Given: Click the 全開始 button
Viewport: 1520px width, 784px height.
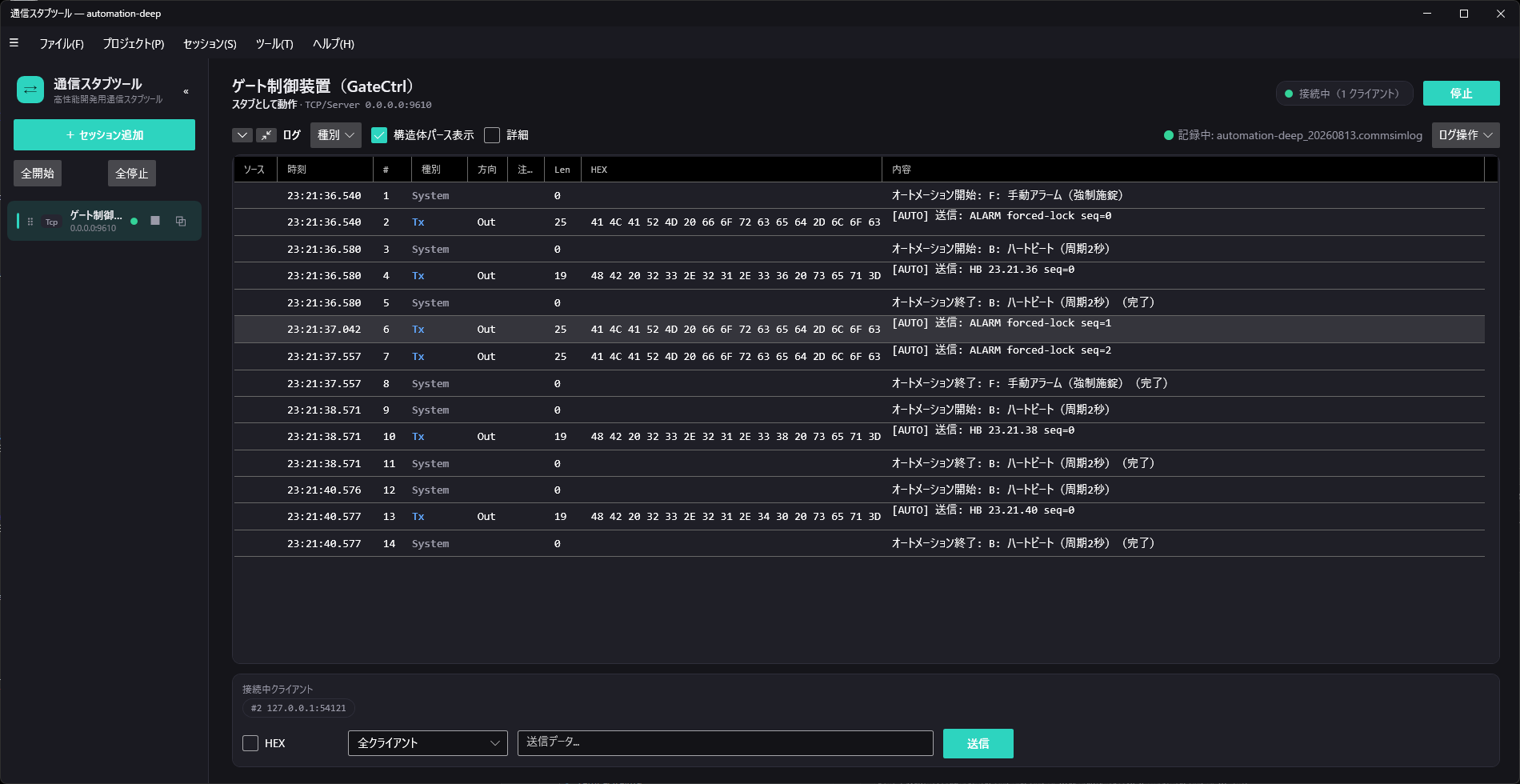Looking at the screenshot, I should click(38, 173).
